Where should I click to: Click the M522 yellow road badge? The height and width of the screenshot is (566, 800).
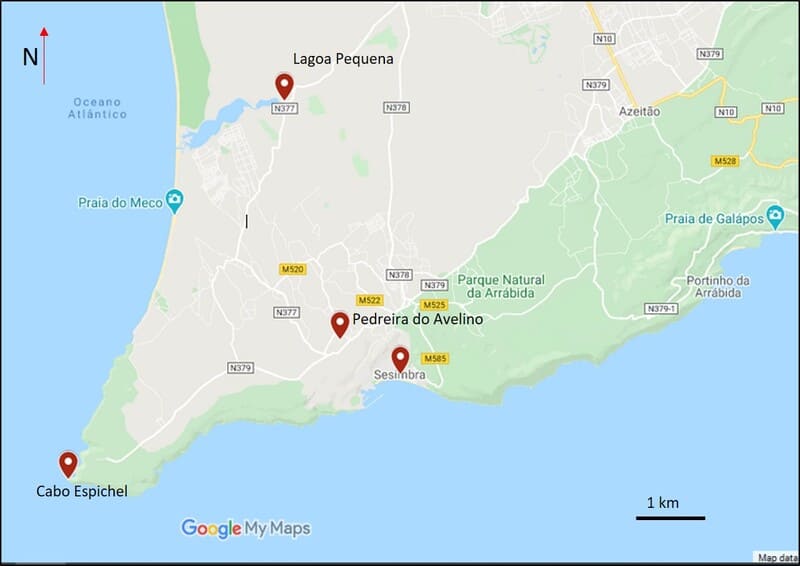tap(369, 300)
